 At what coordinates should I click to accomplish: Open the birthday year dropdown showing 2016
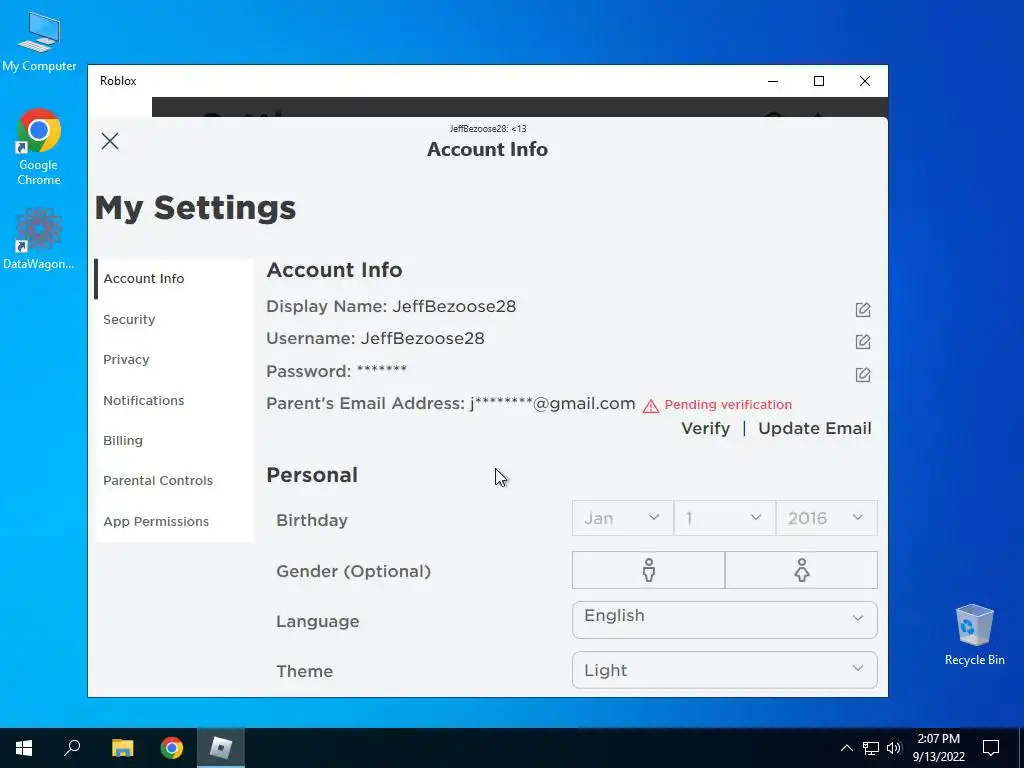826,518
